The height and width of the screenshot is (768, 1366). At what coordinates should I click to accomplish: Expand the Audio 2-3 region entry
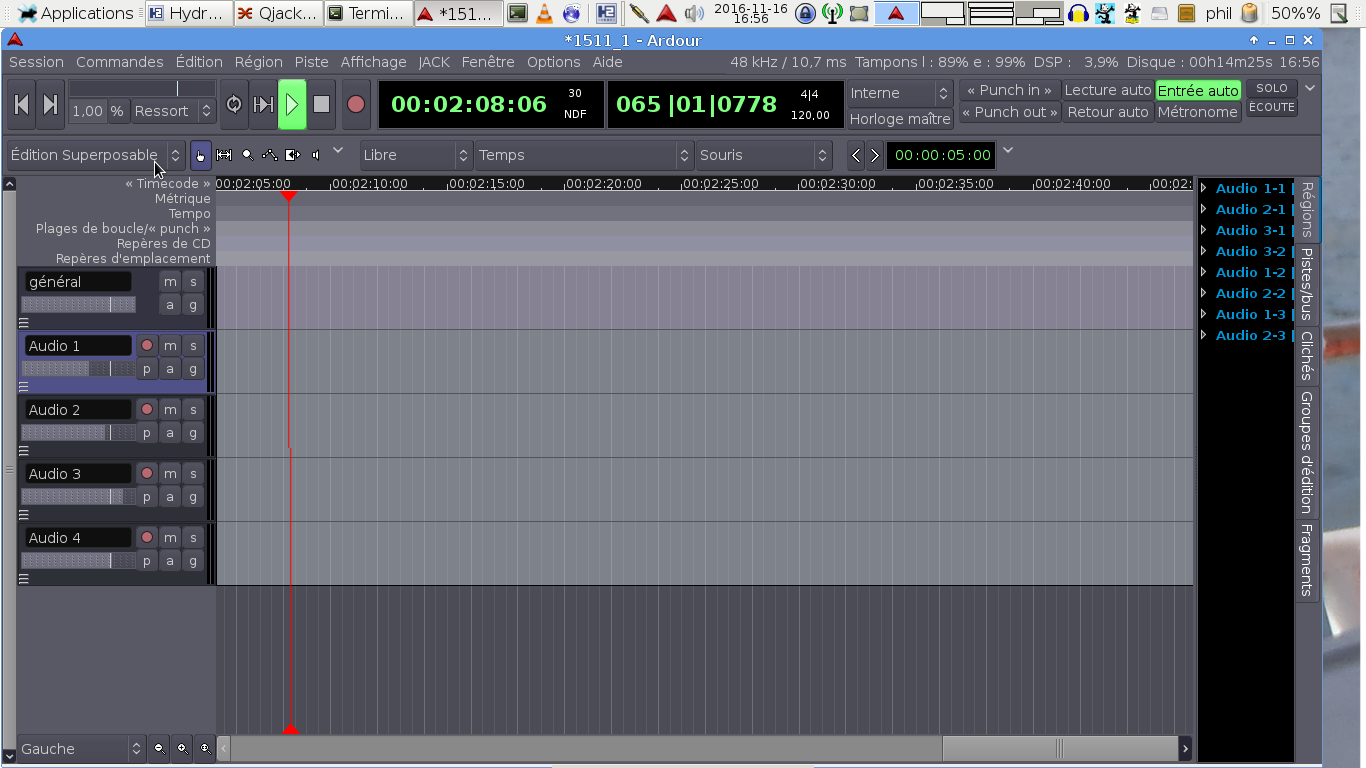1203,335
